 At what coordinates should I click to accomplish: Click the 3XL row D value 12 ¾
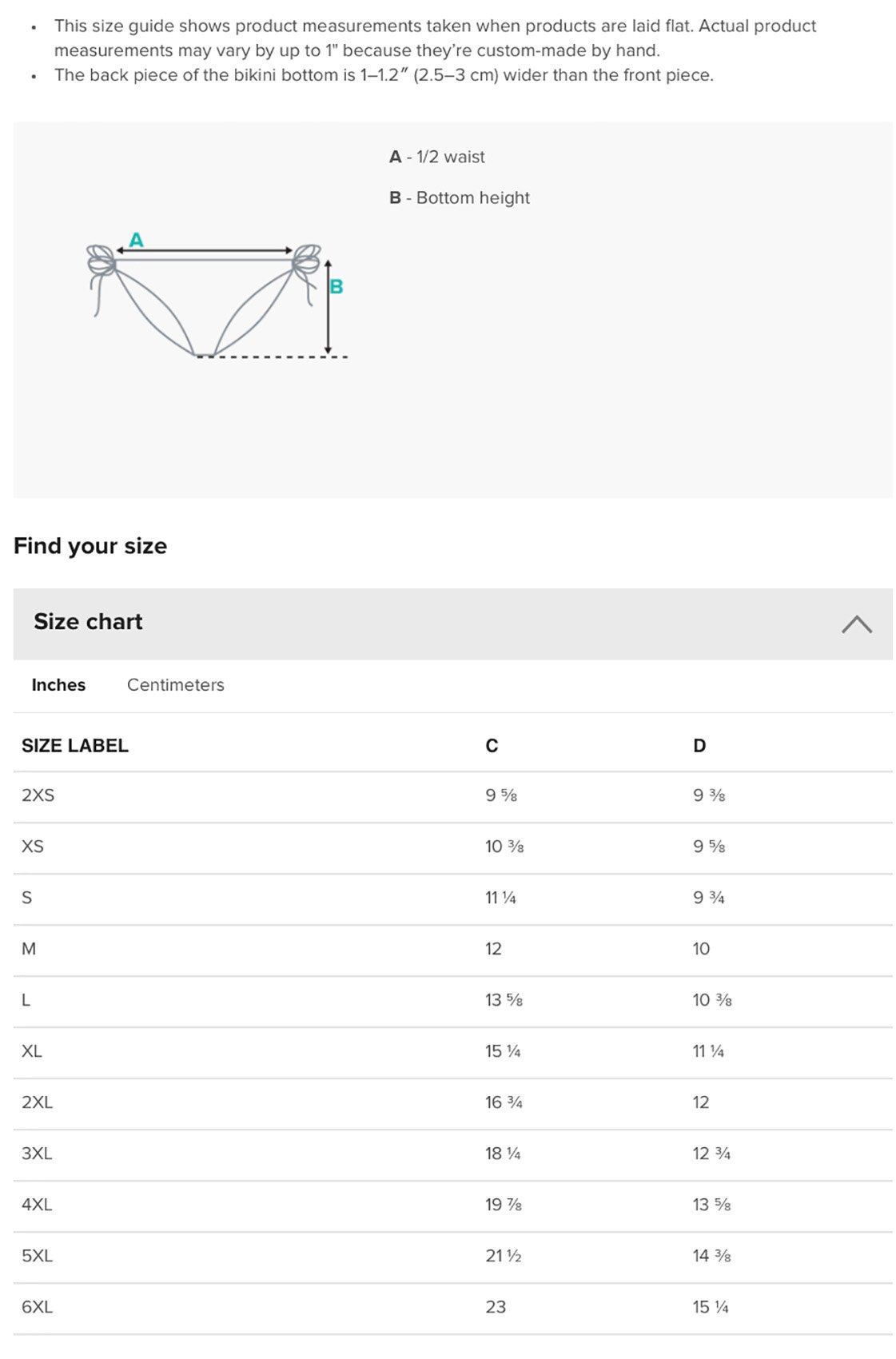coord(711,1153)
